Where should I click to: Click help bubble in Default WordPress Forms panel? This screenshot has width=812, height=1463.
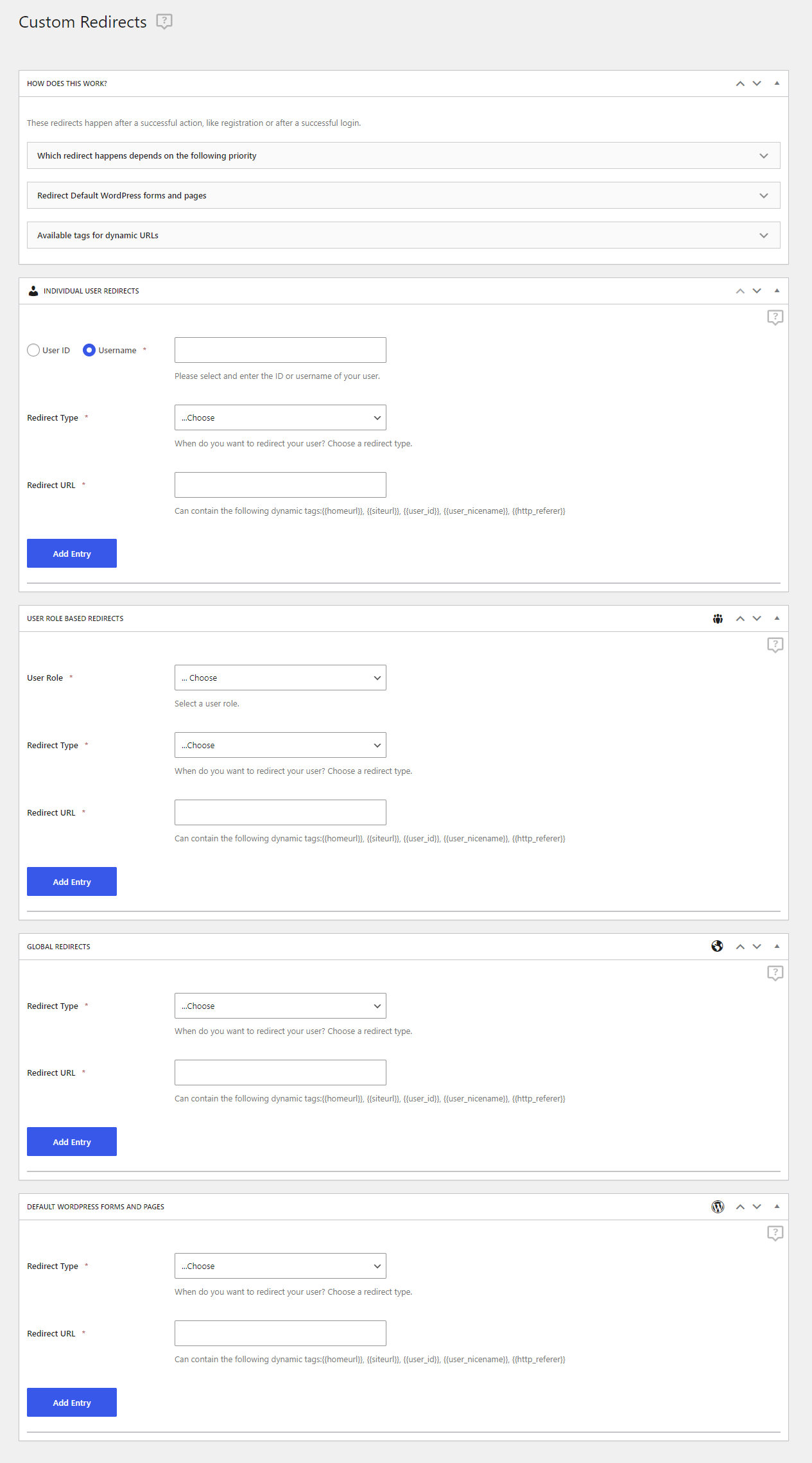point(775,1233)
